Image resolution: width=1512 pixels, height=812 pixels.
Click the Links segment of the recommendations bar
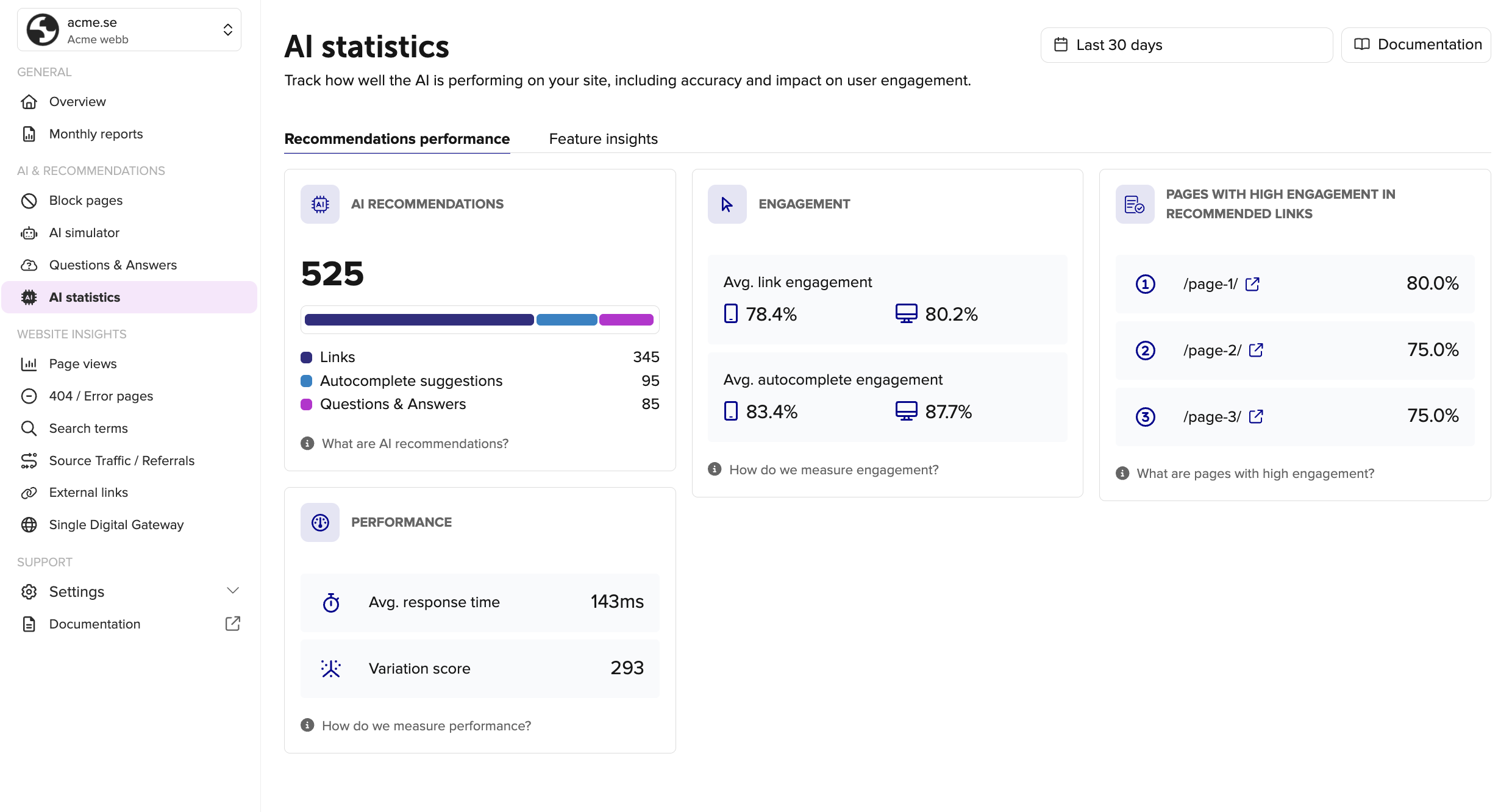click(x=418, y=319)
